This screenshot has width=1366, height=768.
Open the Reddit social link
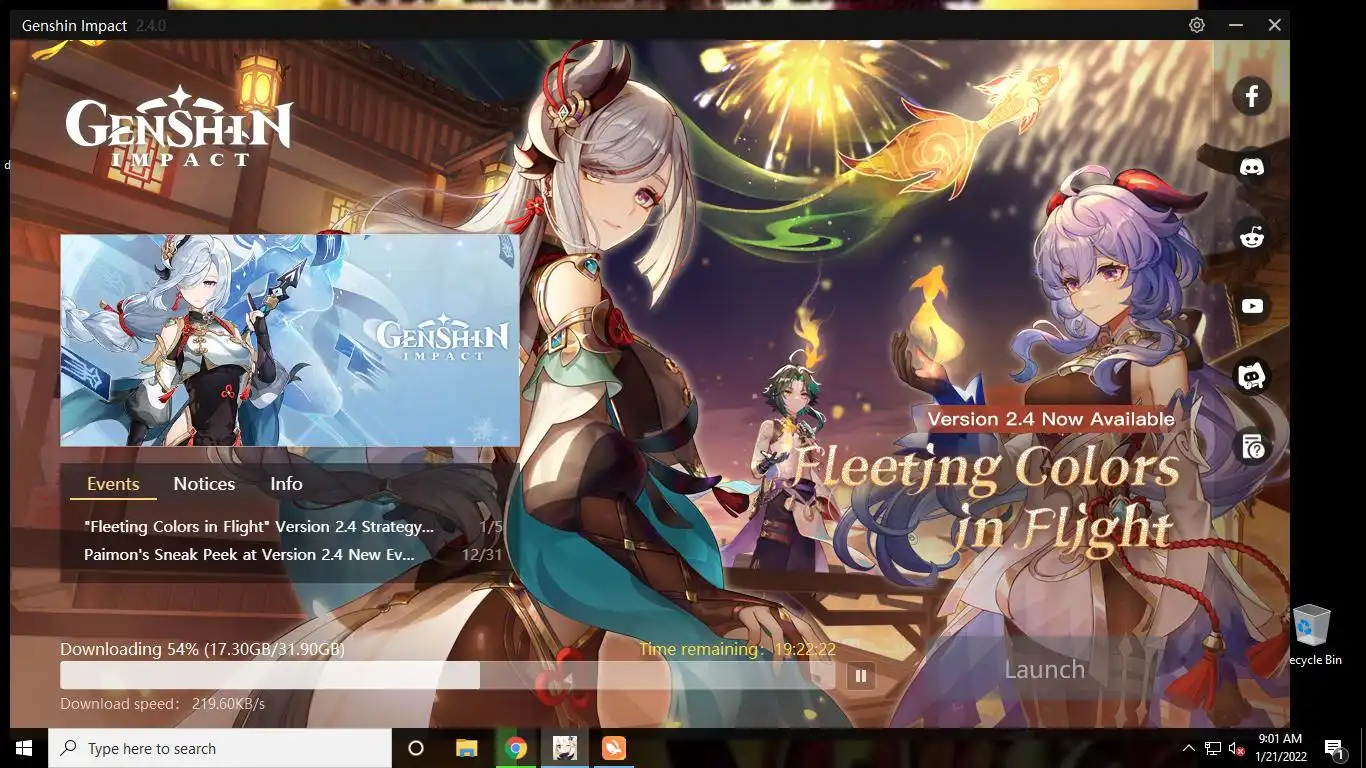click(x=1251, y=237)
